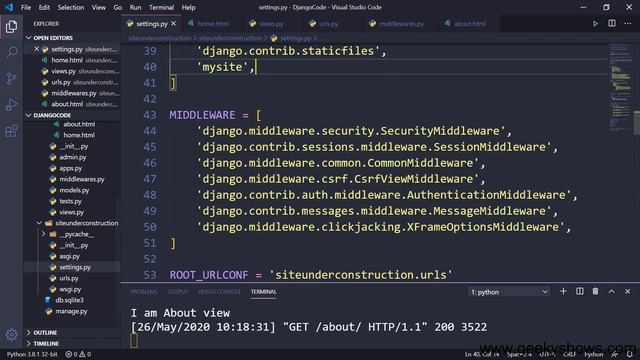Click the errors and warnings status indicator

[78, 354]
